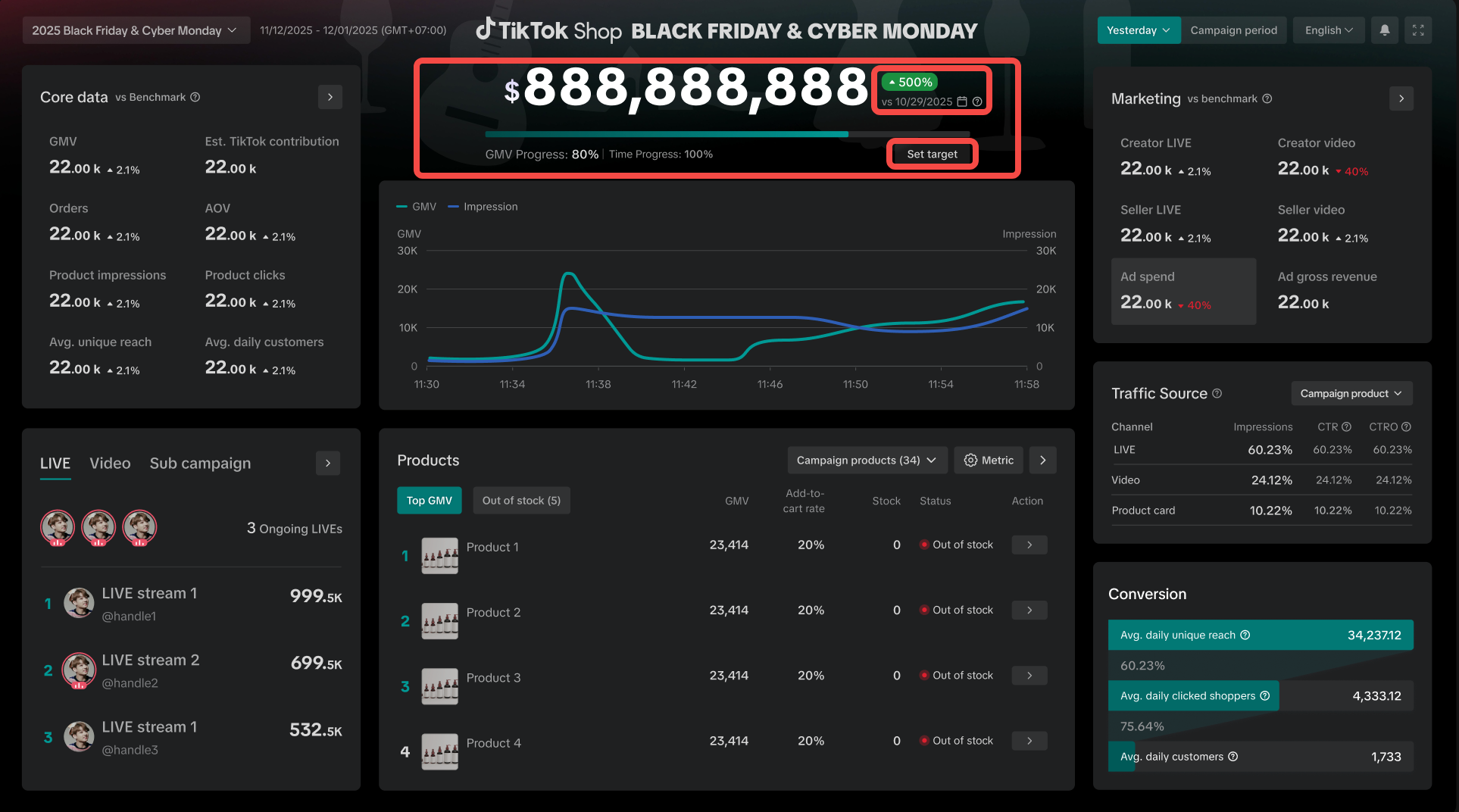Click the Metric settings button
This screenshot has width=1459, height=812.
pyautogui.click(x=989, y=461)
